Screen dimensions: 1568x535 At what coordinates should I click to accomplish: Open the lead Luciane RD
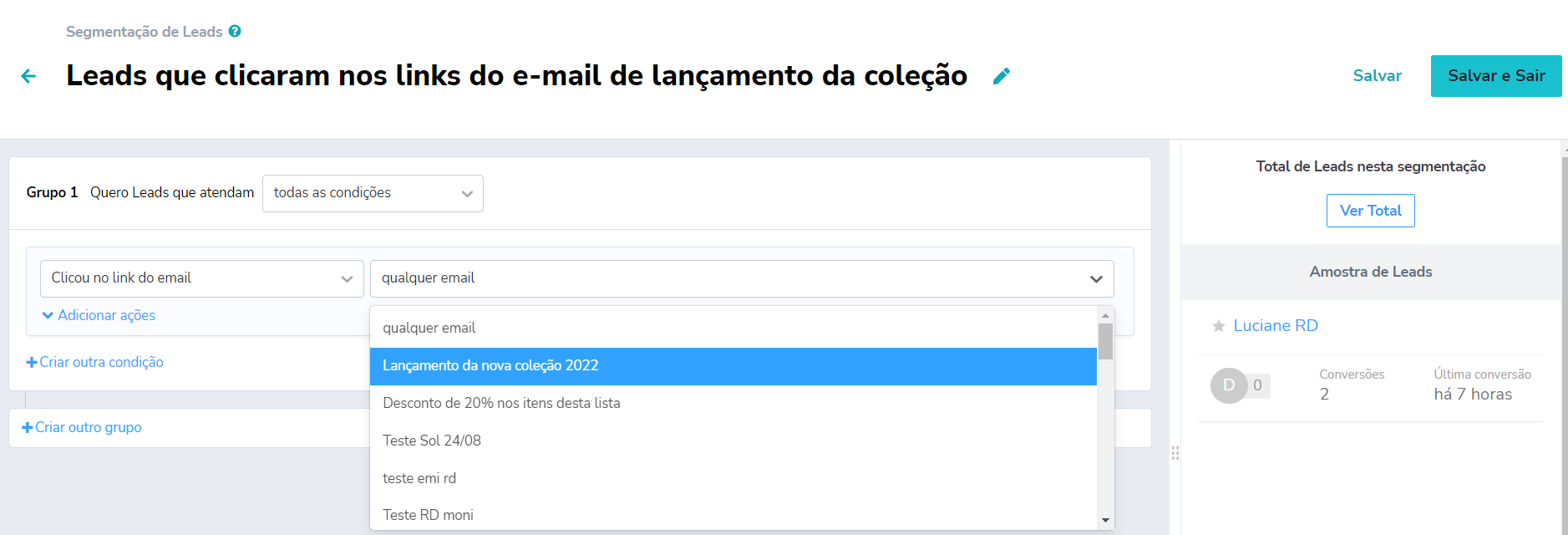(1274, 325)
